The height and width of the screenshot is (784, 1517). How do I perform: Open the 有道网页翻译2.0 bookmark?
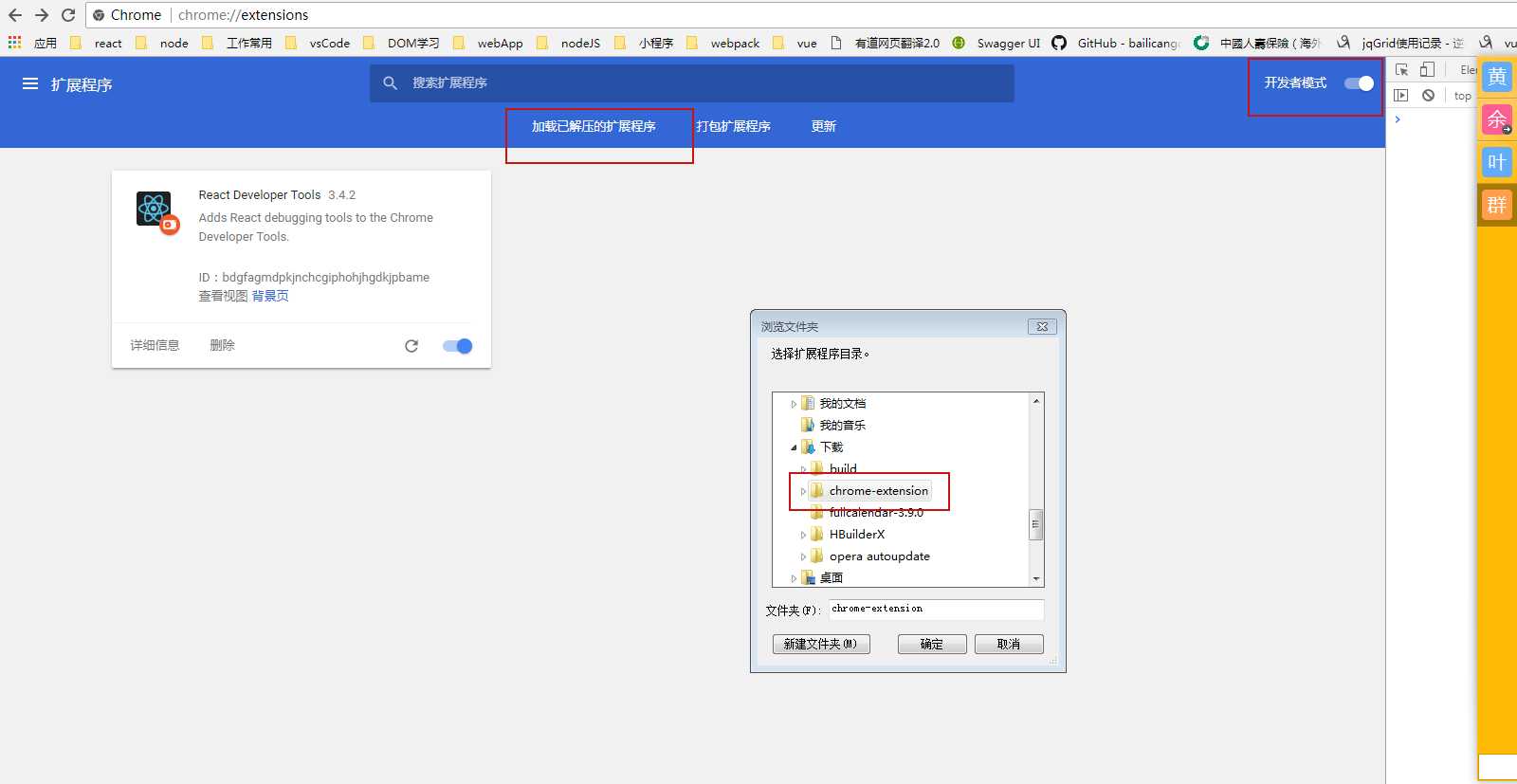point(885,43)
